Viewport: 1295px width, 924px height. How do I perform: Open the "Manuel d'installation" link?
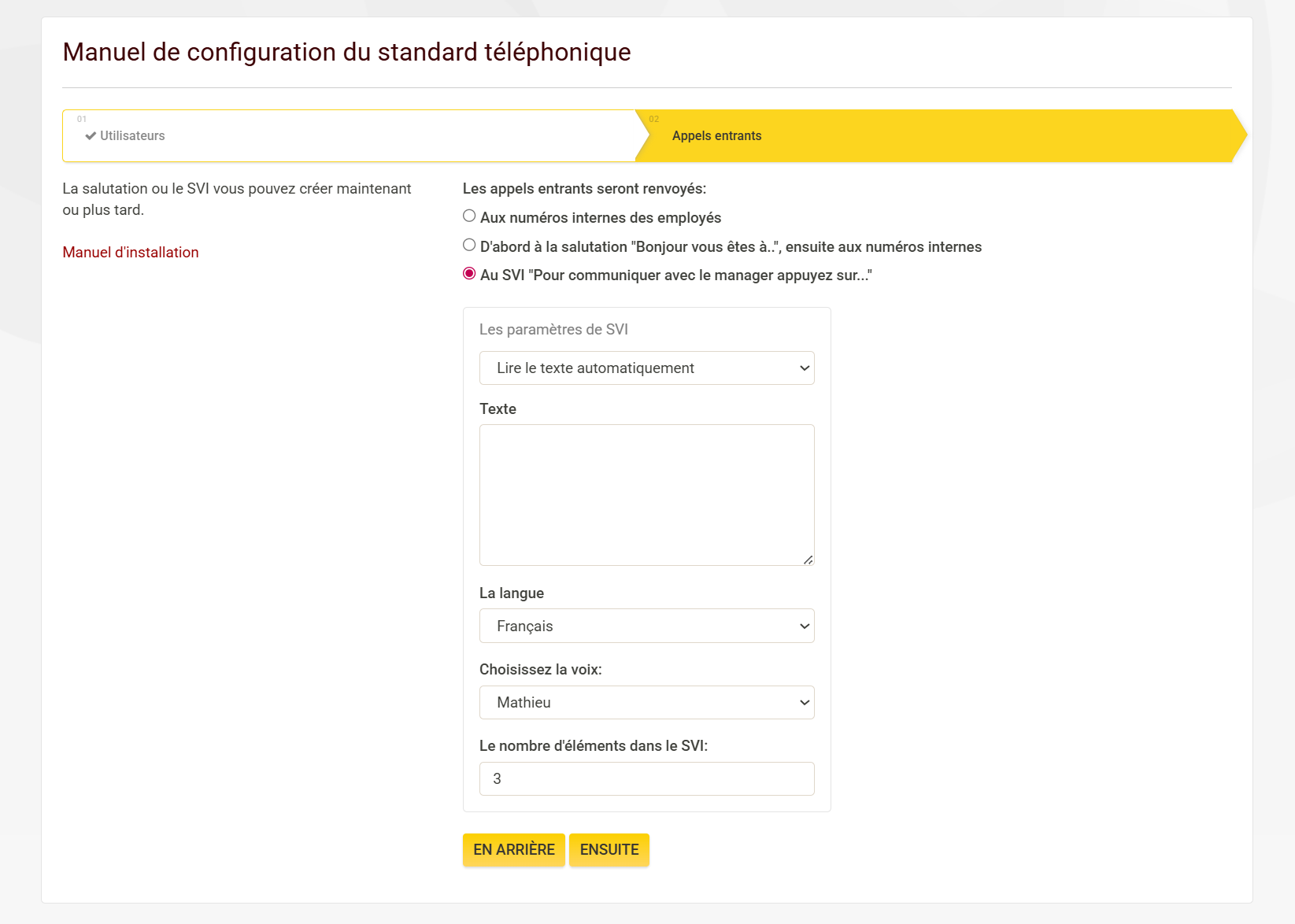click(131, 253)
